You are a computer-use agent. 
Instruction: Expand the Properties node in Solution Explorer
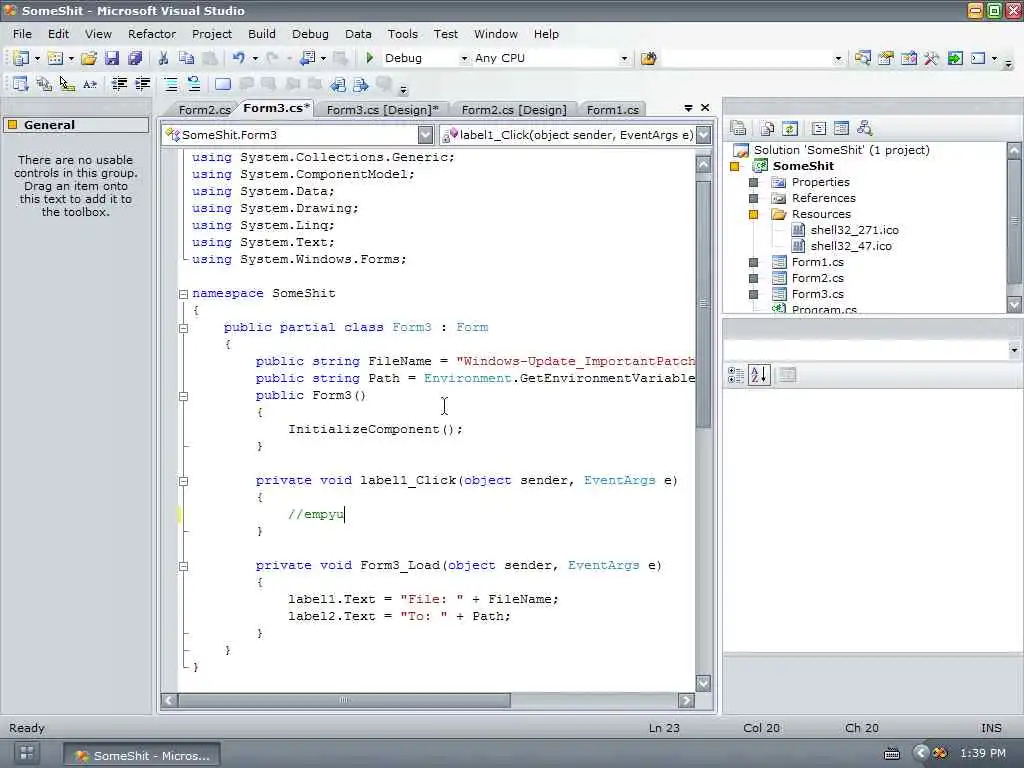[x=753, y=182]
